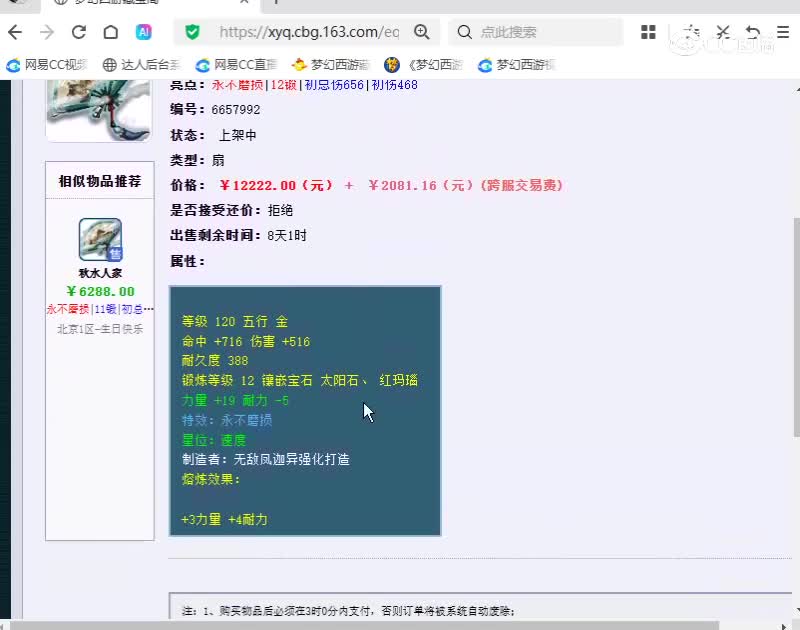Open the AI assistant icon in the toolbar
Image resolution: width=800 pixels, height=630 pixels.
[x=143, y=32]
